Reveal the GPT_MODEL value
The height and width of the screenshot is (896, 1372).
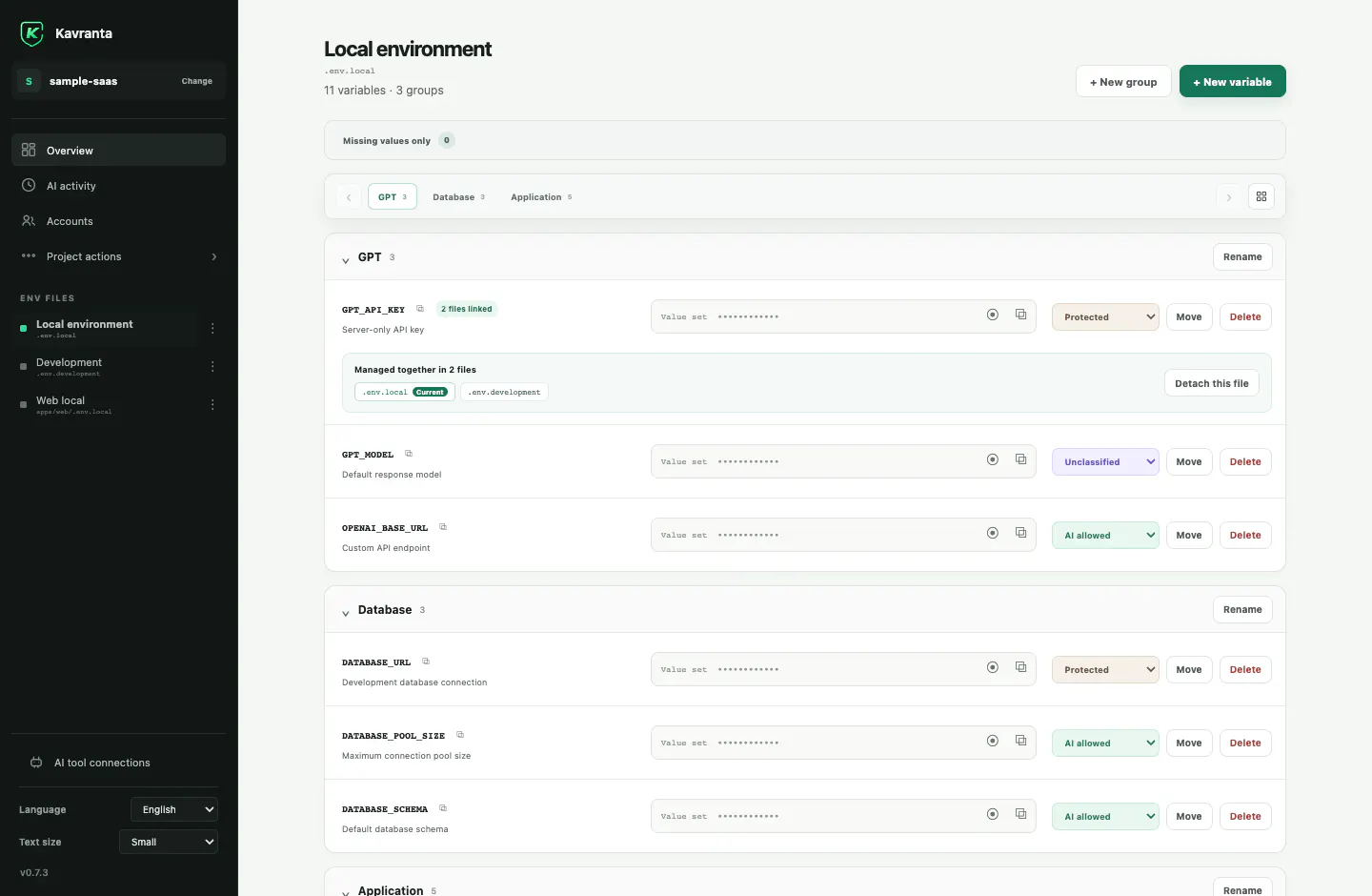tap(993, 459)
